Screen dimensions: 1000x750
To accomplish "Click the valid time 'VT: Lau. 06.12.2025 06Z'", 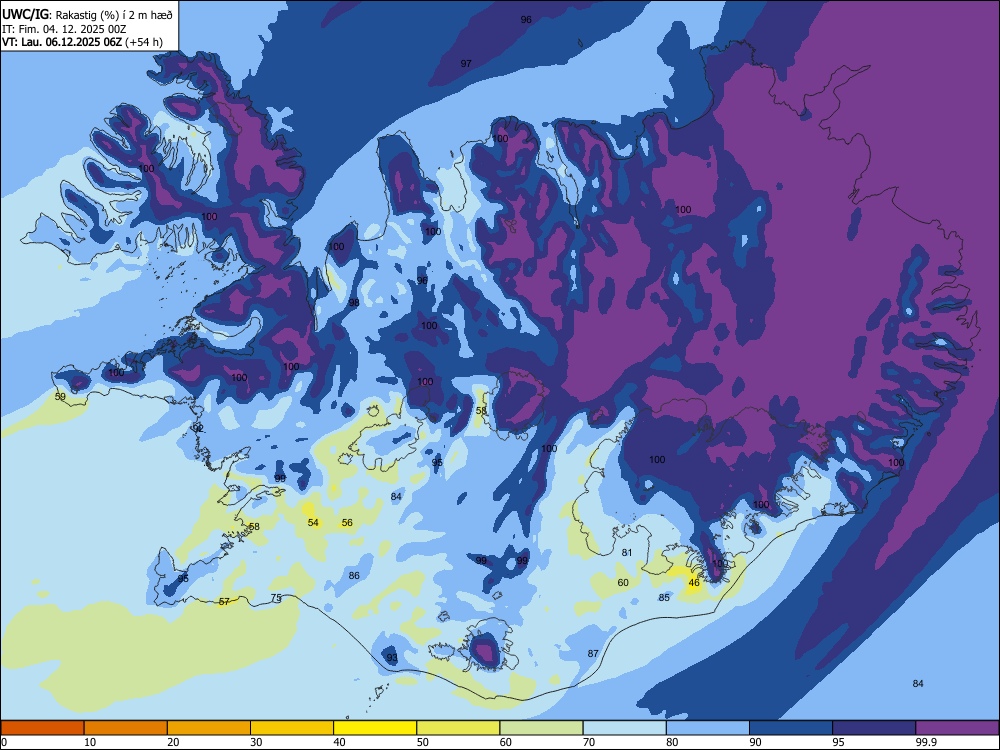I will pyautogui.click(x=61, y=43).
